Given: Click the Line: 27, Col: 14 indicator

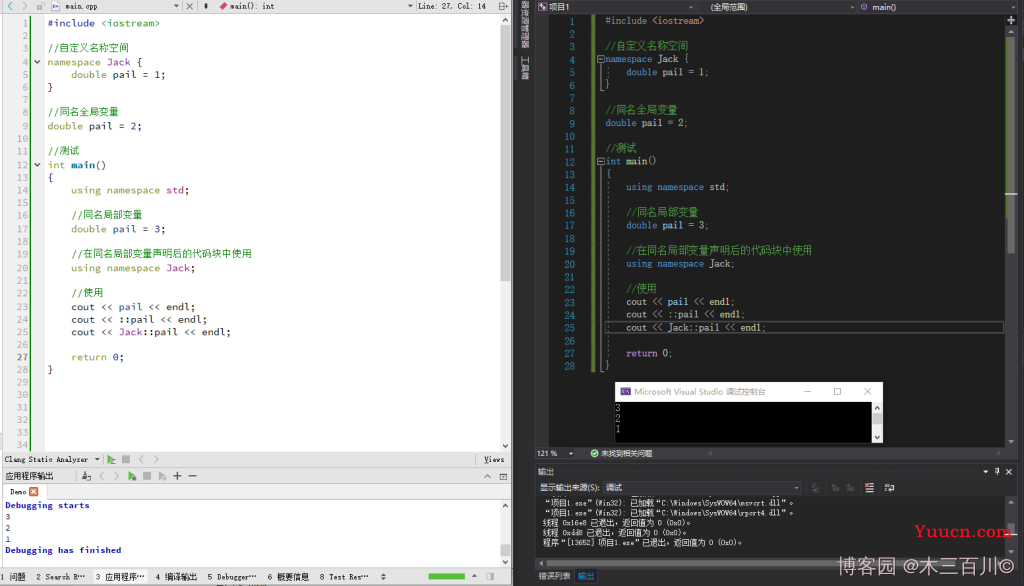Looking at the screenshot, I should click(452, 6).
